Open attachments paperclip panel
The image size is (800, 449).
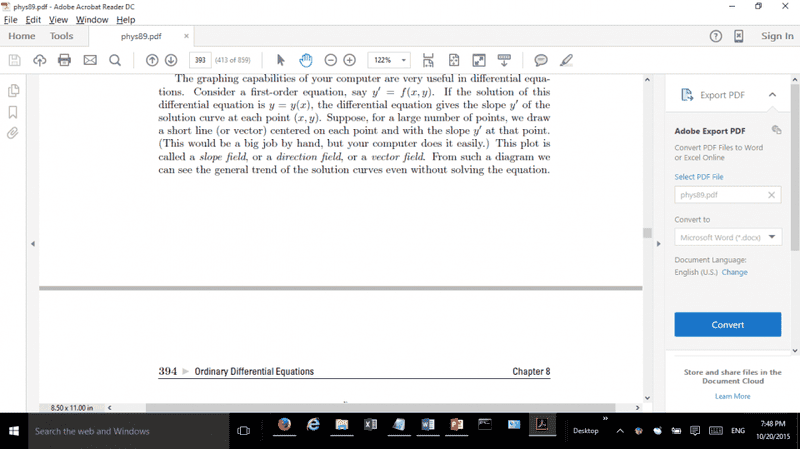click(x=13, y=133)
